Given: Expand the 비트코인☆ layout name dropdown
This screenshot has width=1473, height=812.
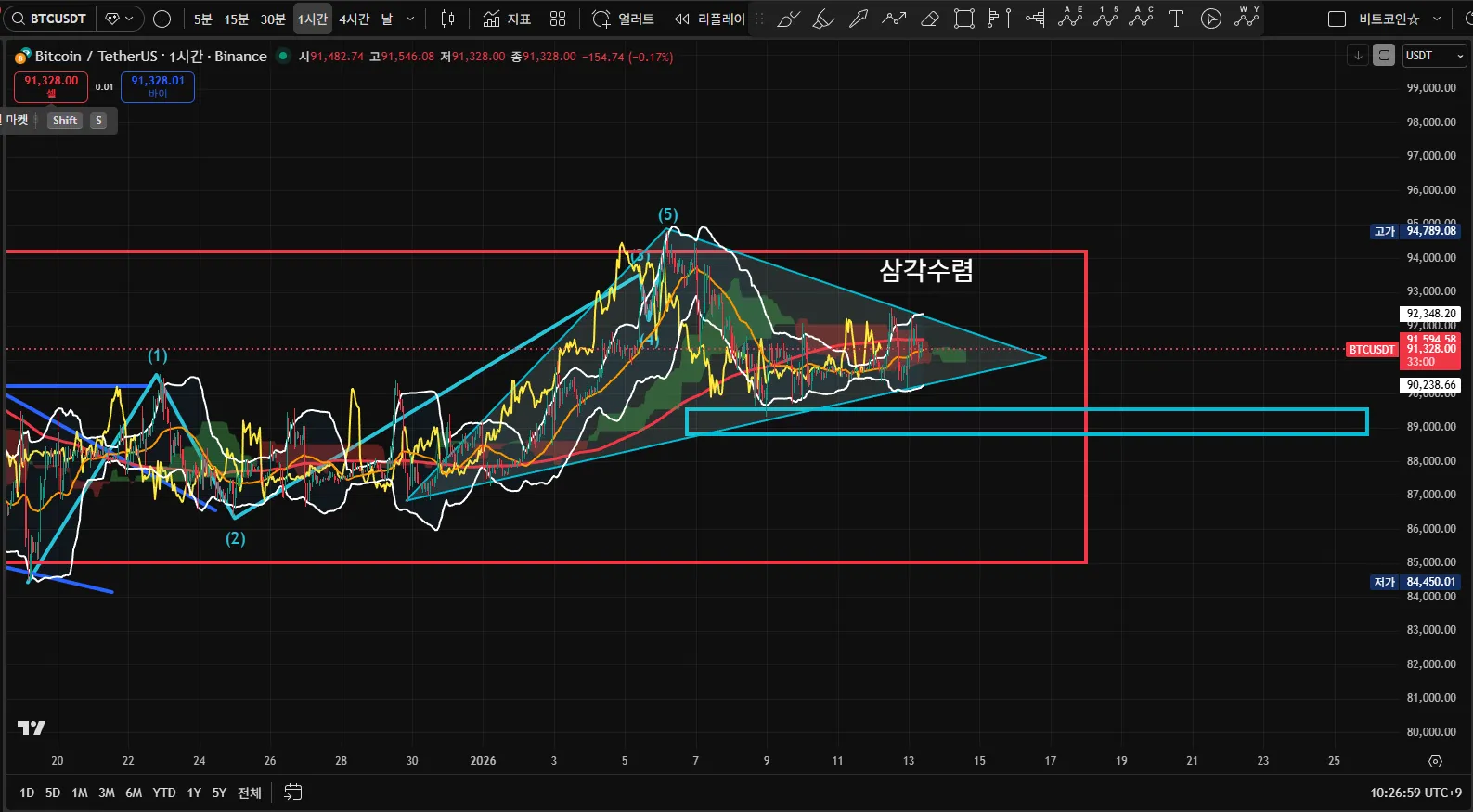Looking at the screenshot, I should pyautogui.click(x=1437, y=19).
